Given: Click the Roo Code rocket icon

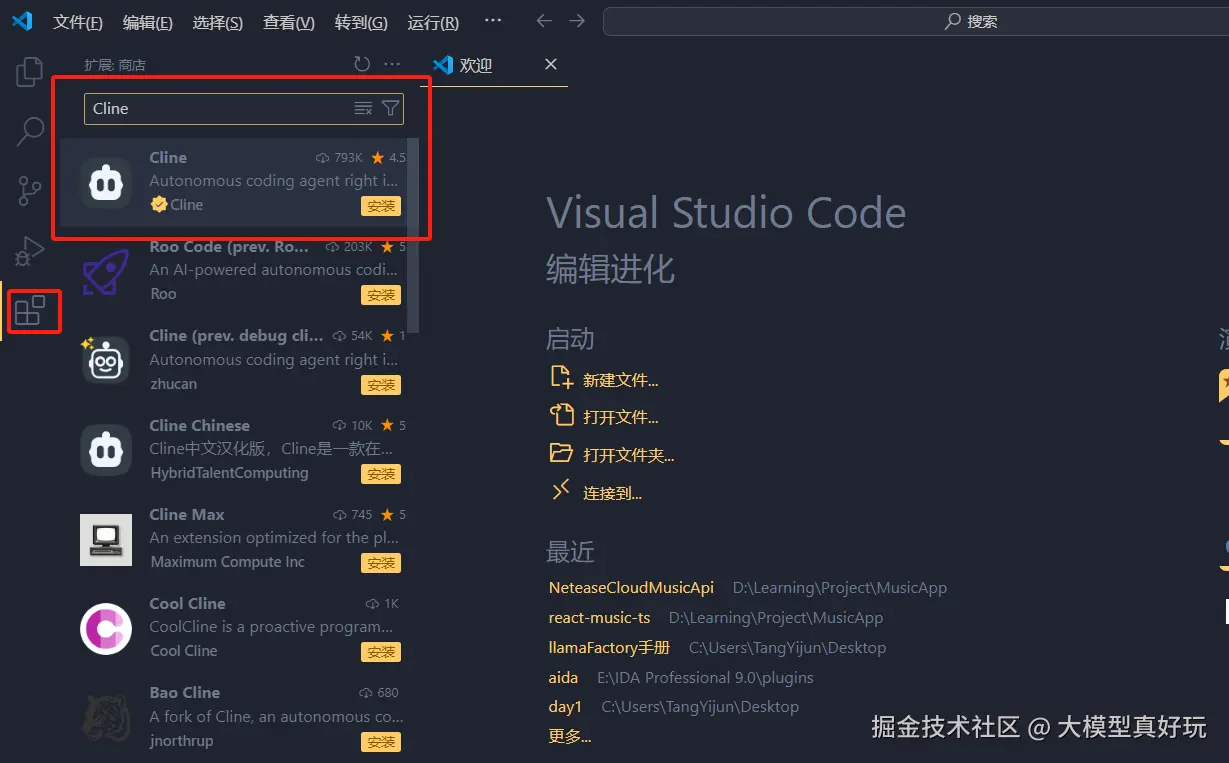Looking at the screenshot, I should coord(106,271).
